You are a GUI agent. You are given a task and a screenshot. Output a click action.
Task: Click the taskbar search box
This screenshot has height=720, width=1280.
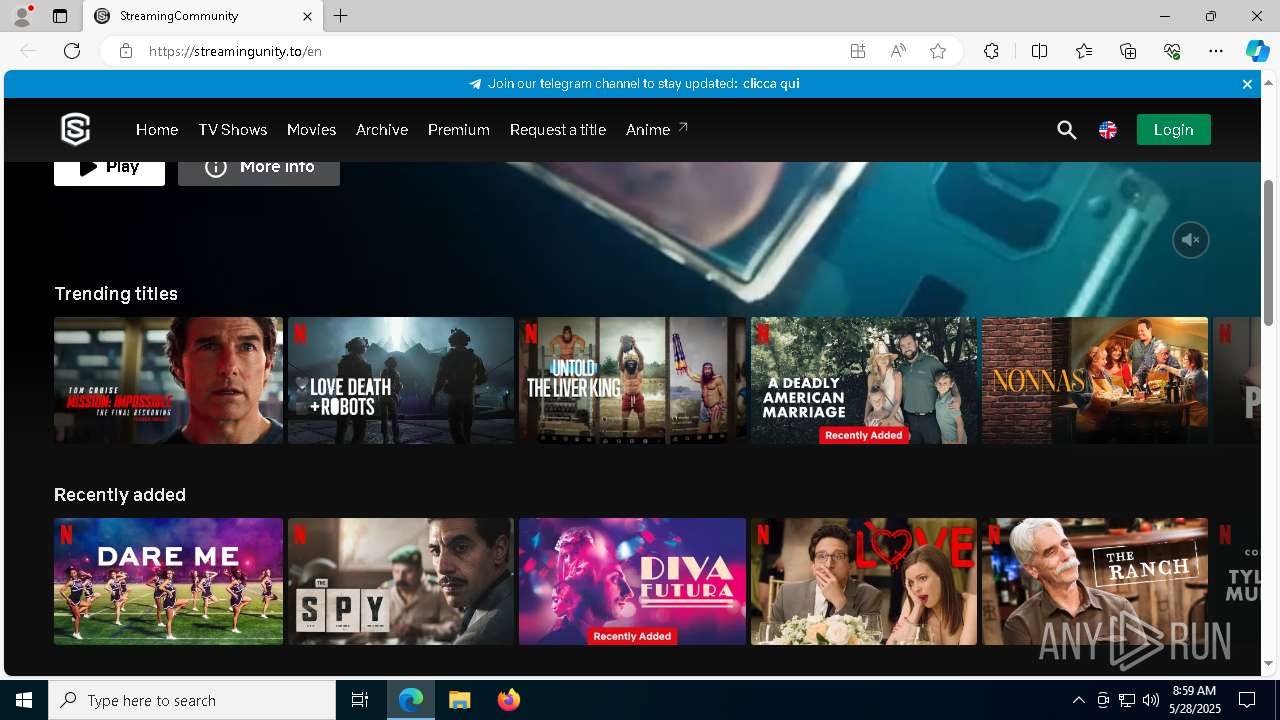coord(192,700)
